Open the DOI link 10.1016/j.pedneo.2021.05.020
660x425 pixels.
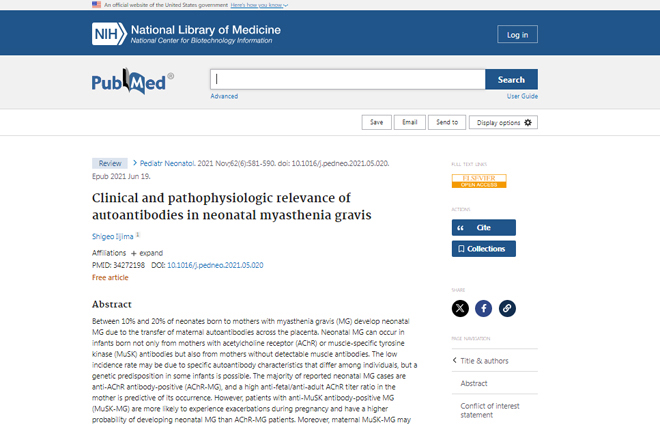(x=216, y=265)
